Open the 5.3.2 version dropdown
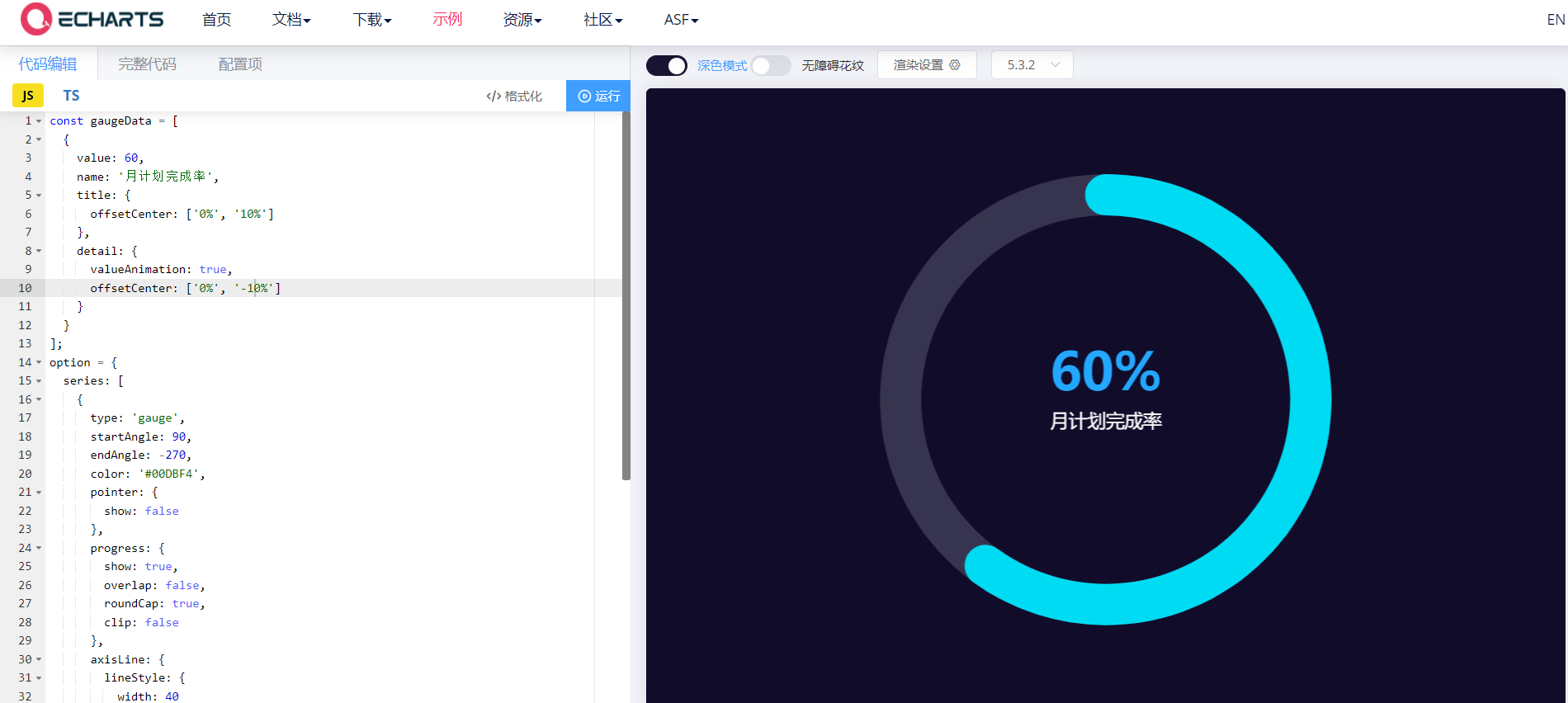Image resolution: width=1568 pixels, height=703 pixels. coord(1032,65)
